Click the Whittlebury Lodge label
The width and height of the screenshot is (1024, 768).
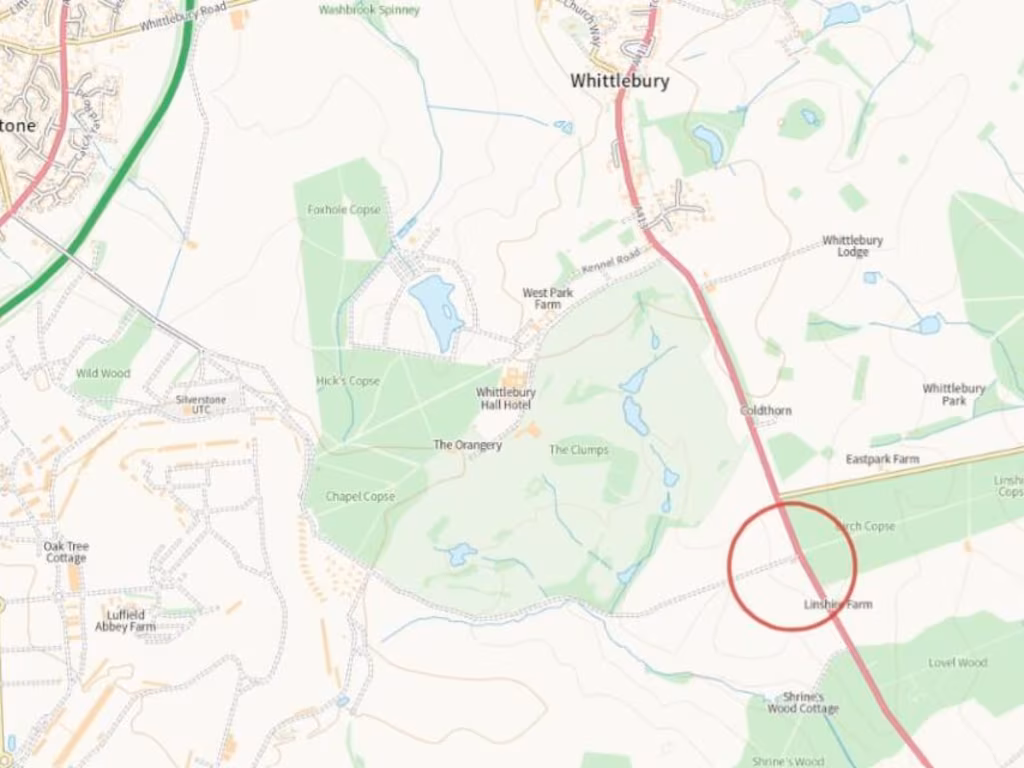point(852,246)
